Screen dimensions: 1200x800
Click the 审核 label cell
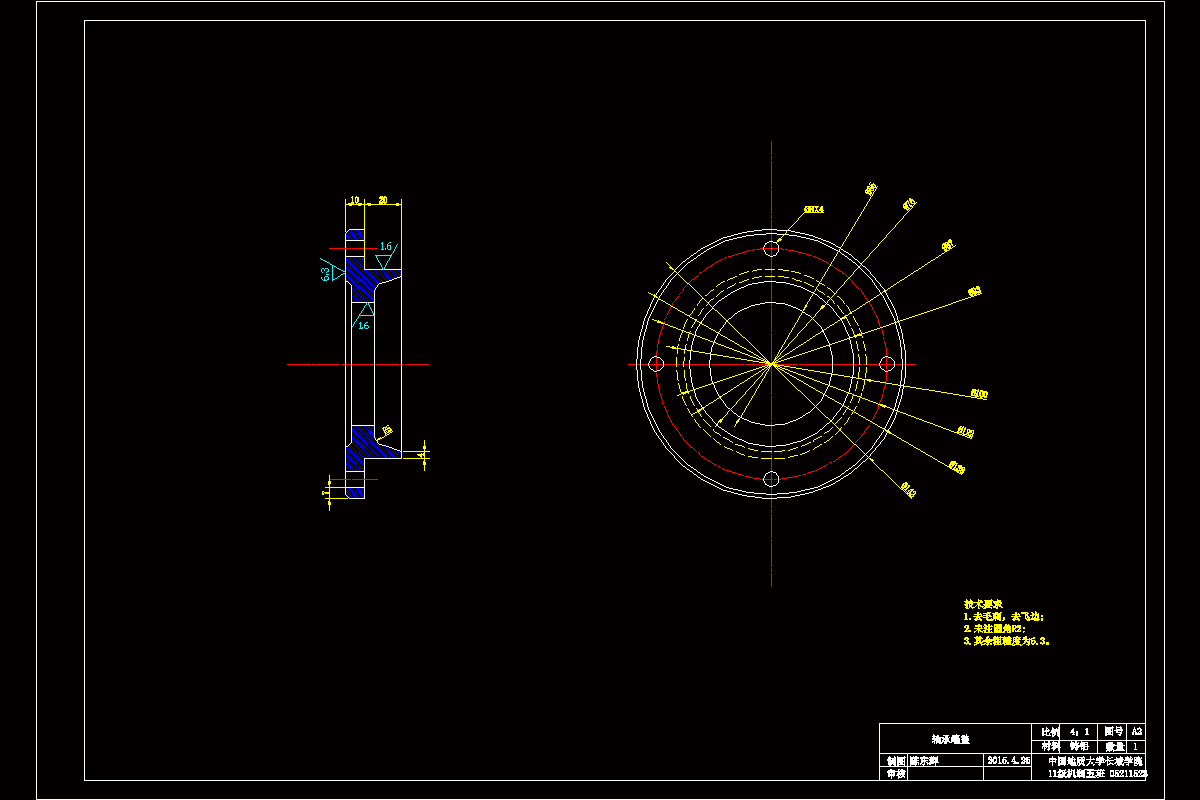[x=894, y=773]
